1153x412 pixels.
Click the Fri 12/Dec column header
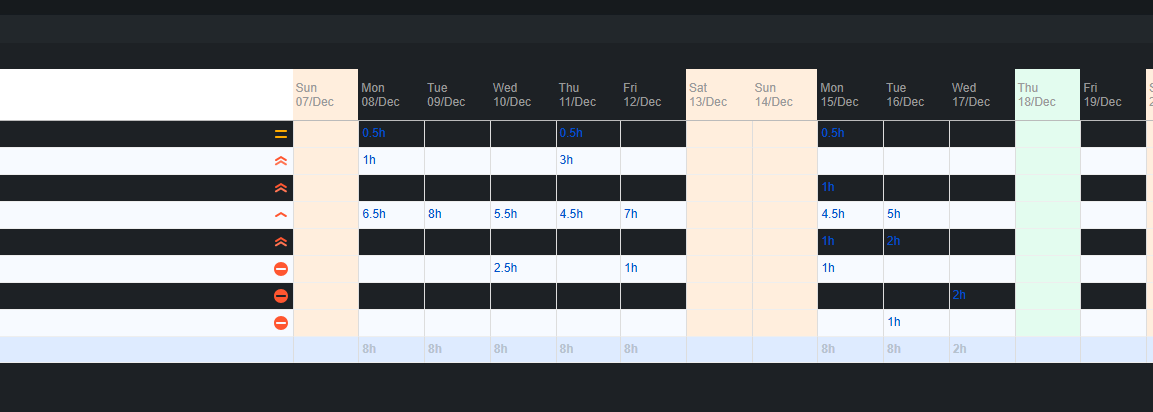pos(653,95)
